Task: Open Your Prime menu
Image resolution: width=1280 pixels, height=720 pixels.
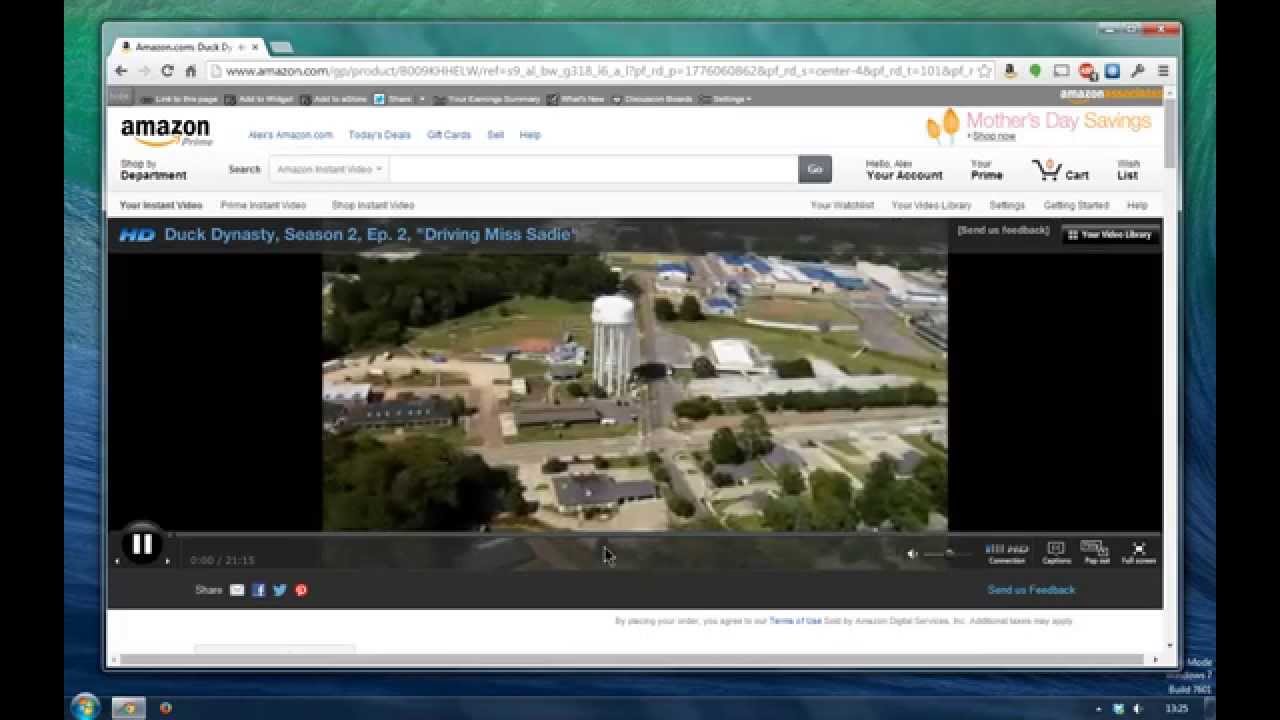Action: [x=986, y=170]
